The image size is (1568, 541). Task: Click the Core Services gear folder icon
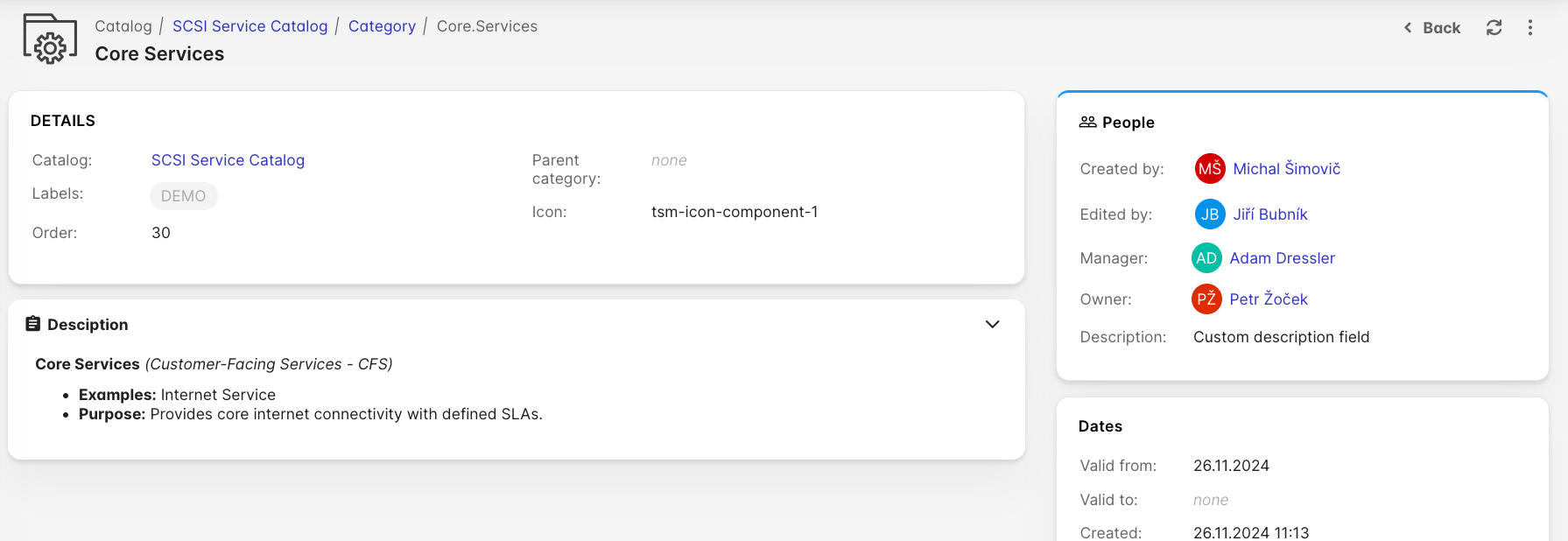click(50, 39)
